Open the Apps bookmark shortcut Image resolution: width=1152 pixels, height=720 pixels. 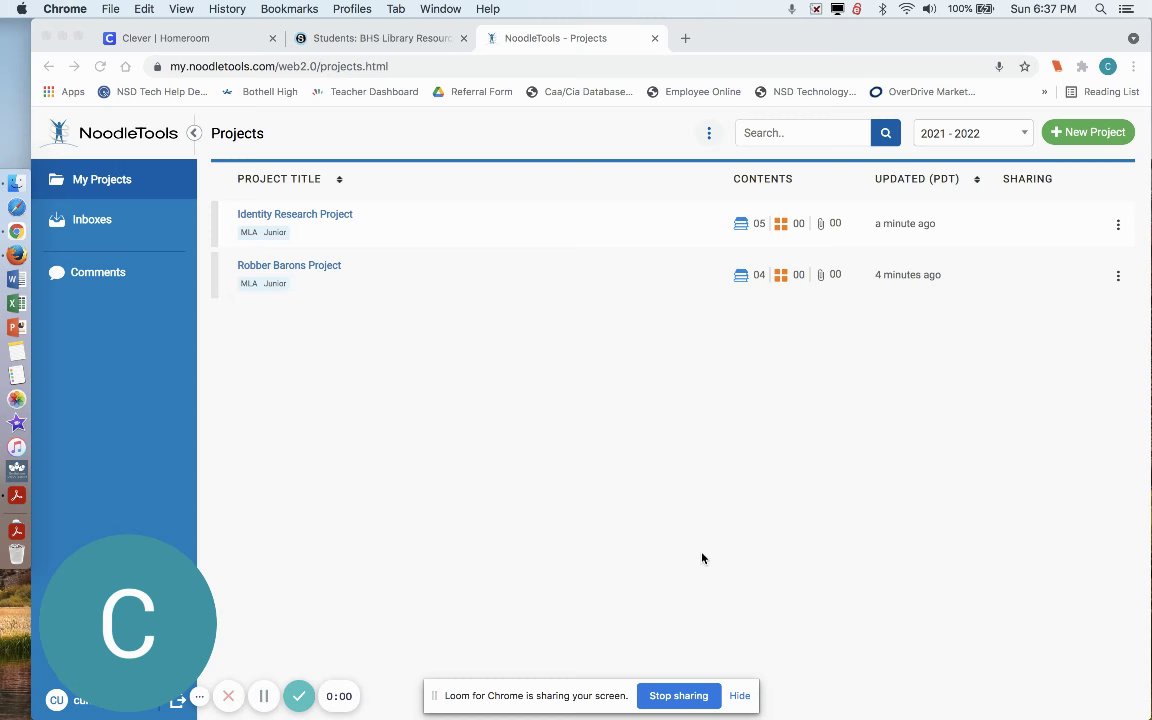coord(64,92)
